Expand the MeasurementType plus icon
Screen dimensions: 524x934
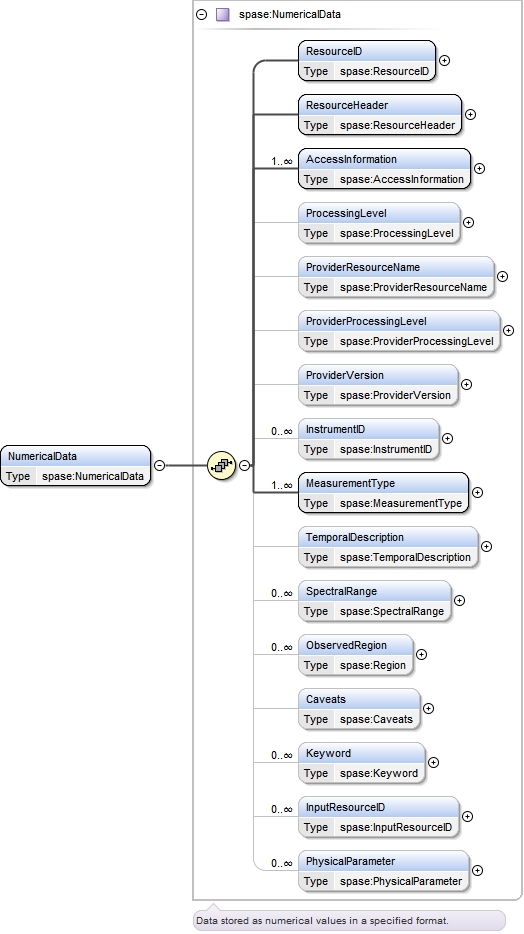pos(478,493)
